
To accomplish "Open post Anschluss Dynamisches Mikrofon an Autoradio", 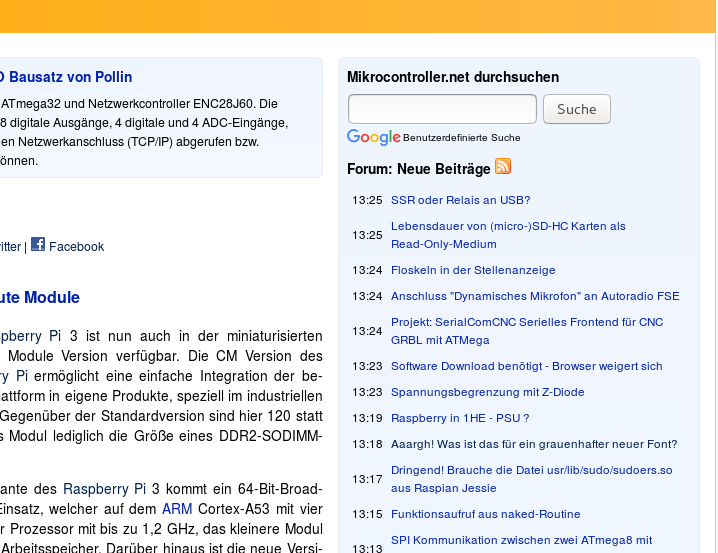I will tap(535, 296).
